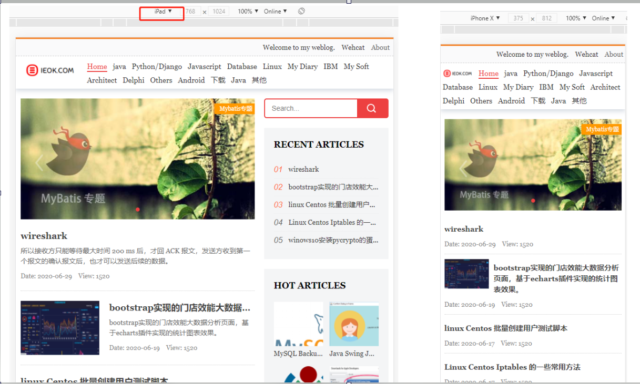Viewport: 640px width, 384px height.
Task: Edit the 1024 height field
Action: pyautogui.click(x=219, y=11)
